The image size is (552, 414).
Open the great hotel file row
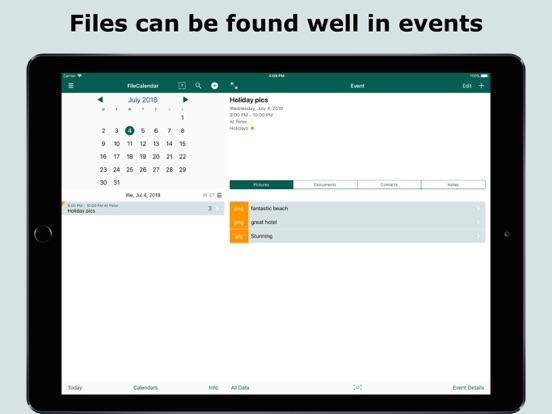[x=357, y=222]
